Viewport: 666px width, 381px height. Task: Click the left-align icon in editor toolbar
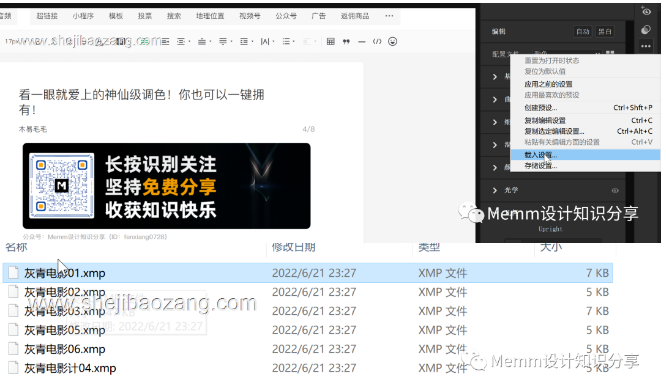(165, 41)
